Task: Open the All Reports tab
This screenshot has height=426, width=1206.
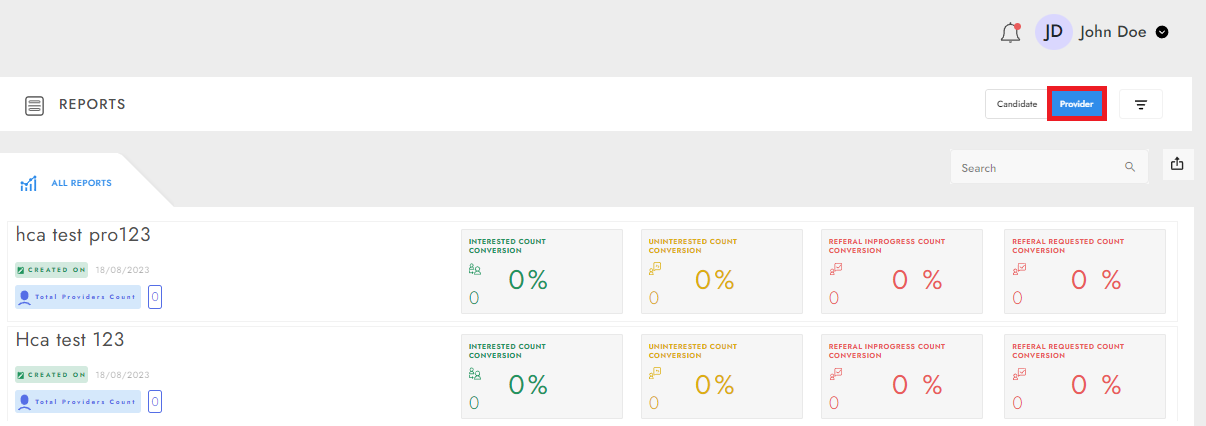Action: 82,183
